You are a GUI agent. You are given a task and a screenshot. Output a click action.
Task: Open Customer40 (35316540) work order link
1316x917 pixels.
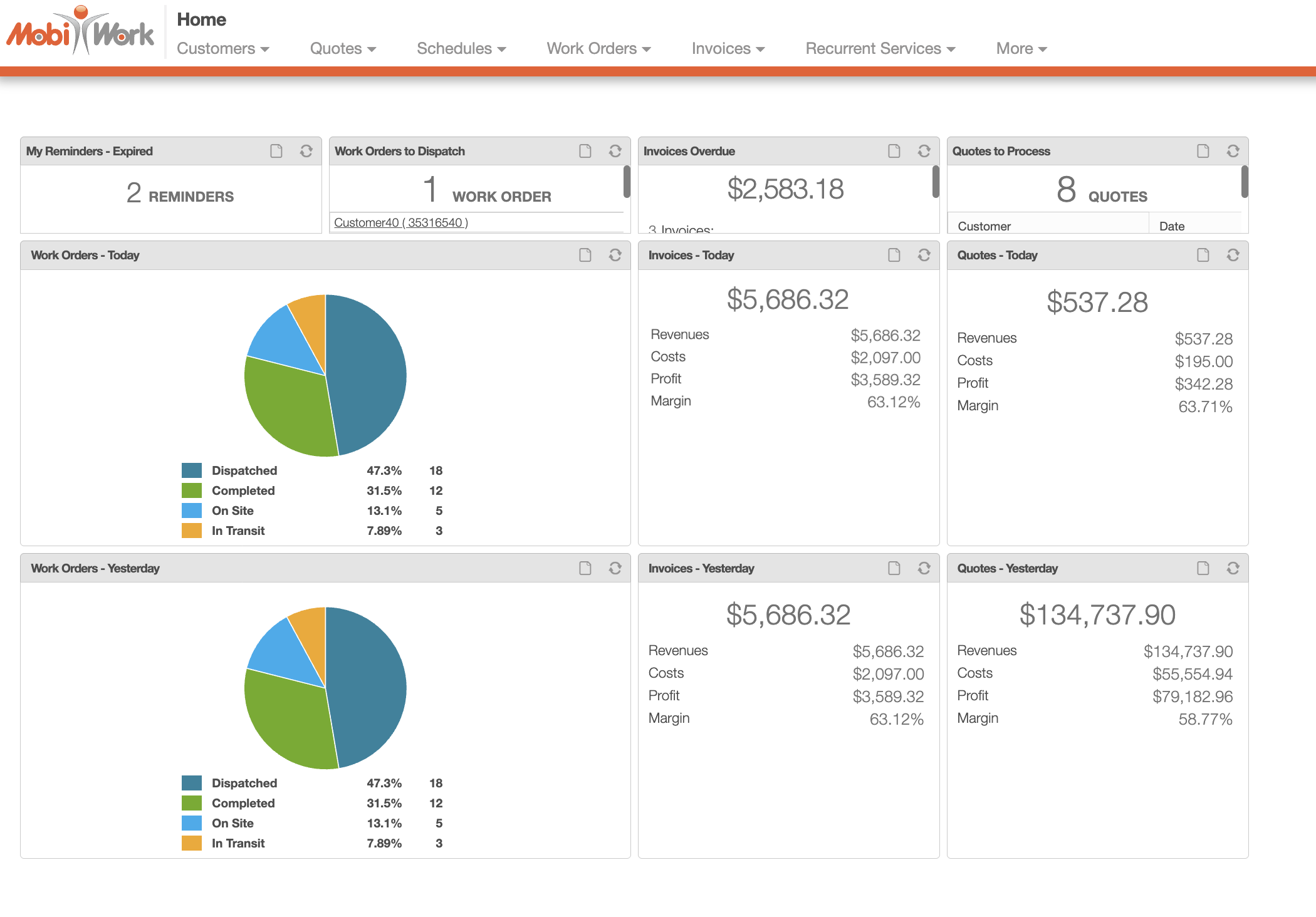click(x=400, y=222)
